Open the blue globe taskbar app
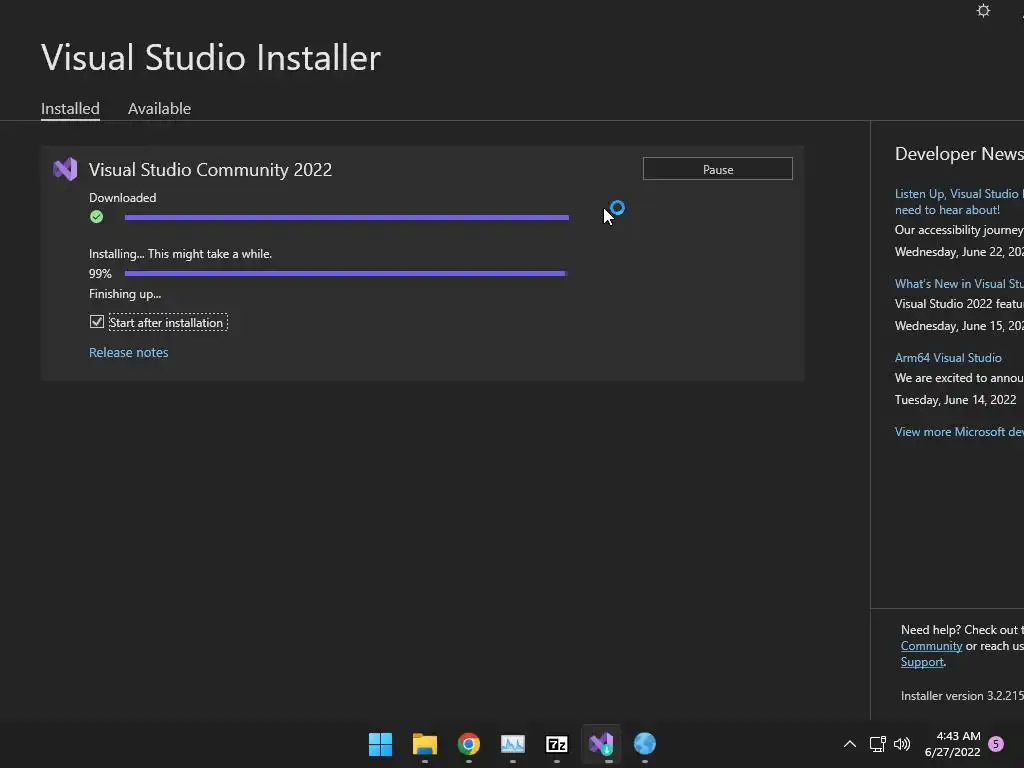This screenshot has width=1024, height=768. [x=645, y=744]
